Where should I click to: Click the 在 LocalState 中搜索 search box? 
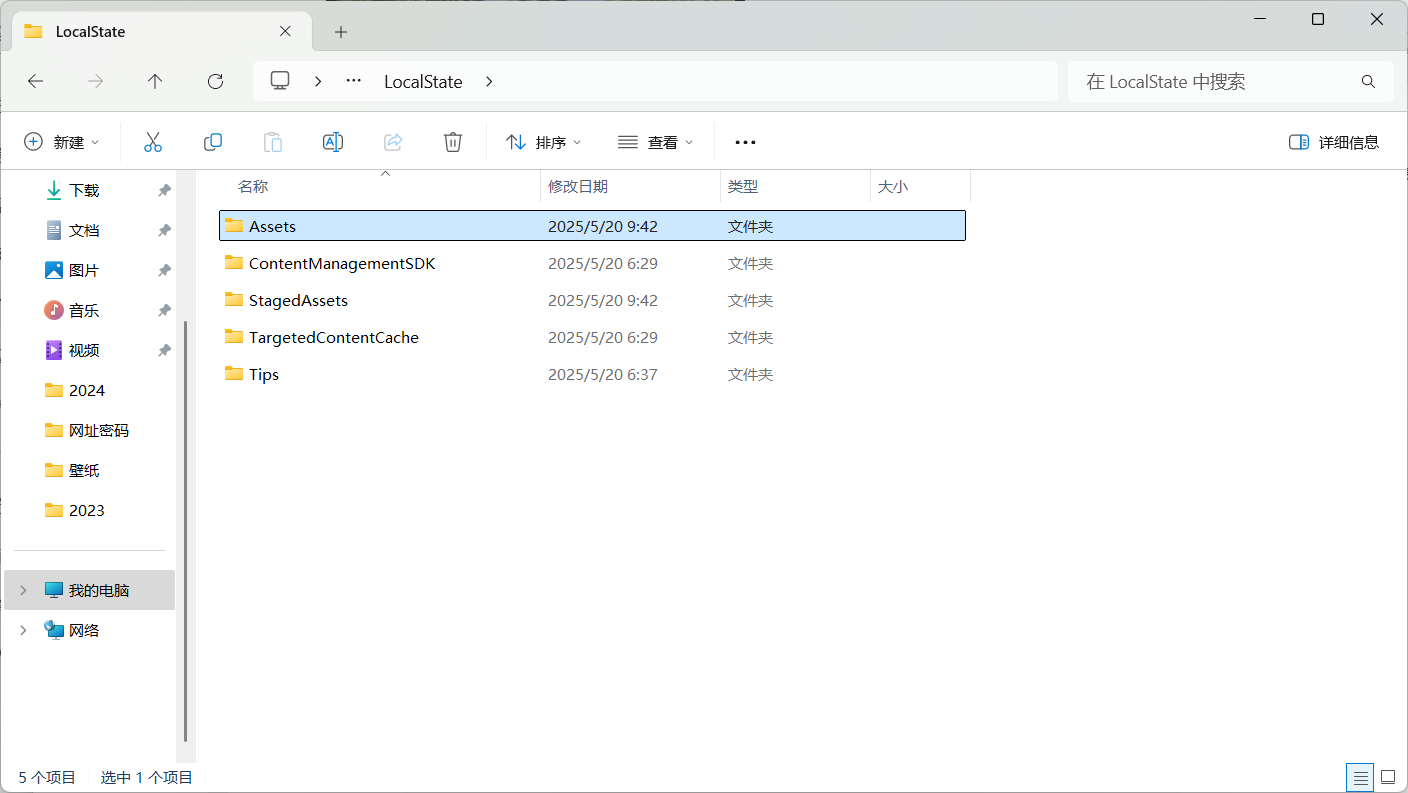(x=1215, y=82)
